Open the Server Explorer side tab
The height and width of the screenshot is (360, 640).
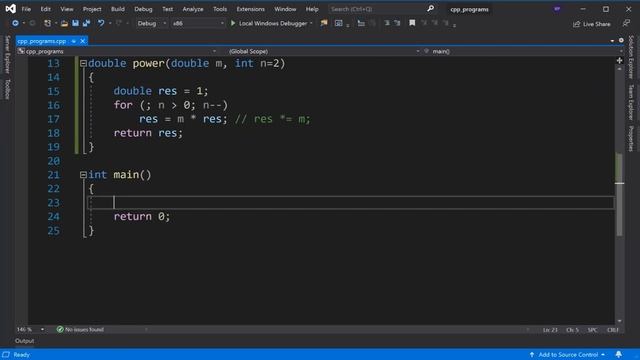point(7,55)
